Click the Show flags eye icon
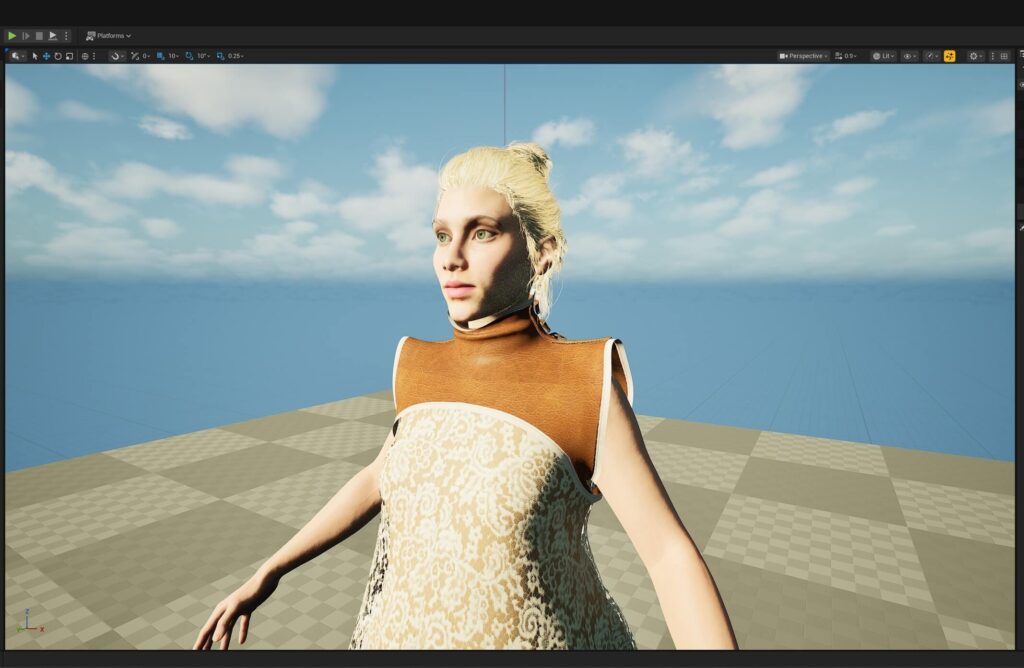The height and width of the screenshot is (668, 1024). [x=908, y=56]
